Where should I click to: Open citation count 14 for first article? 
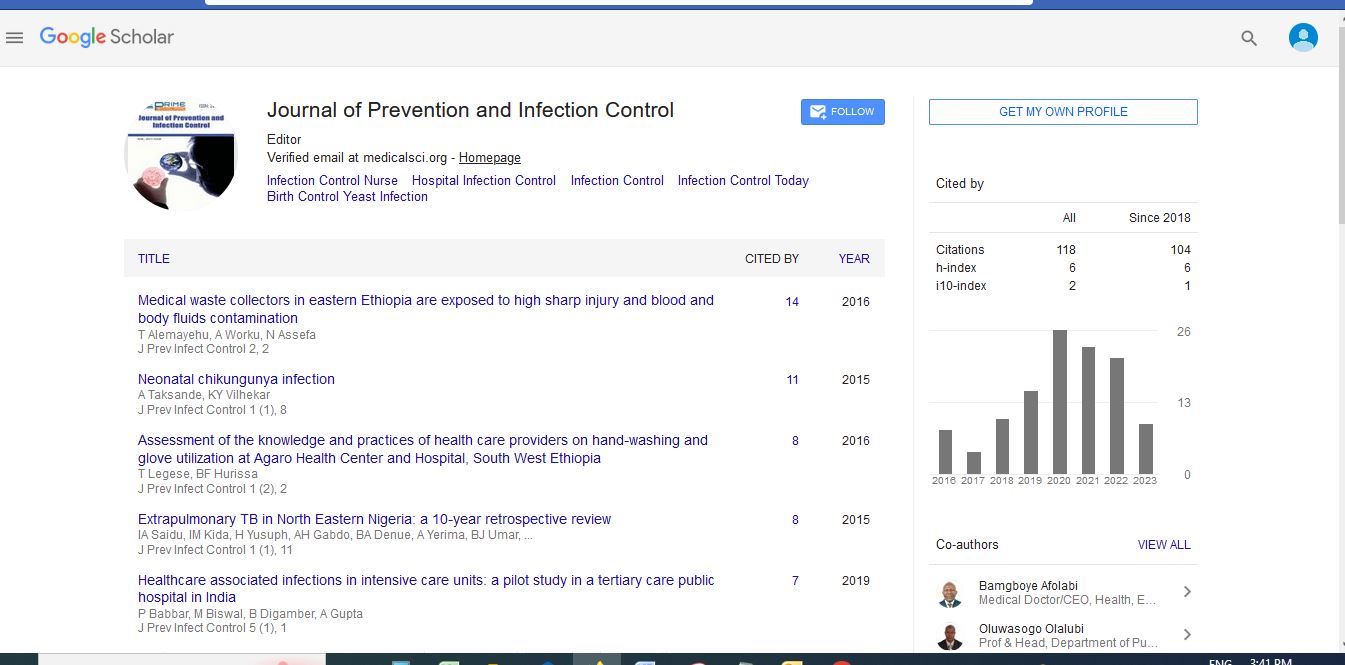coord(792,302)
